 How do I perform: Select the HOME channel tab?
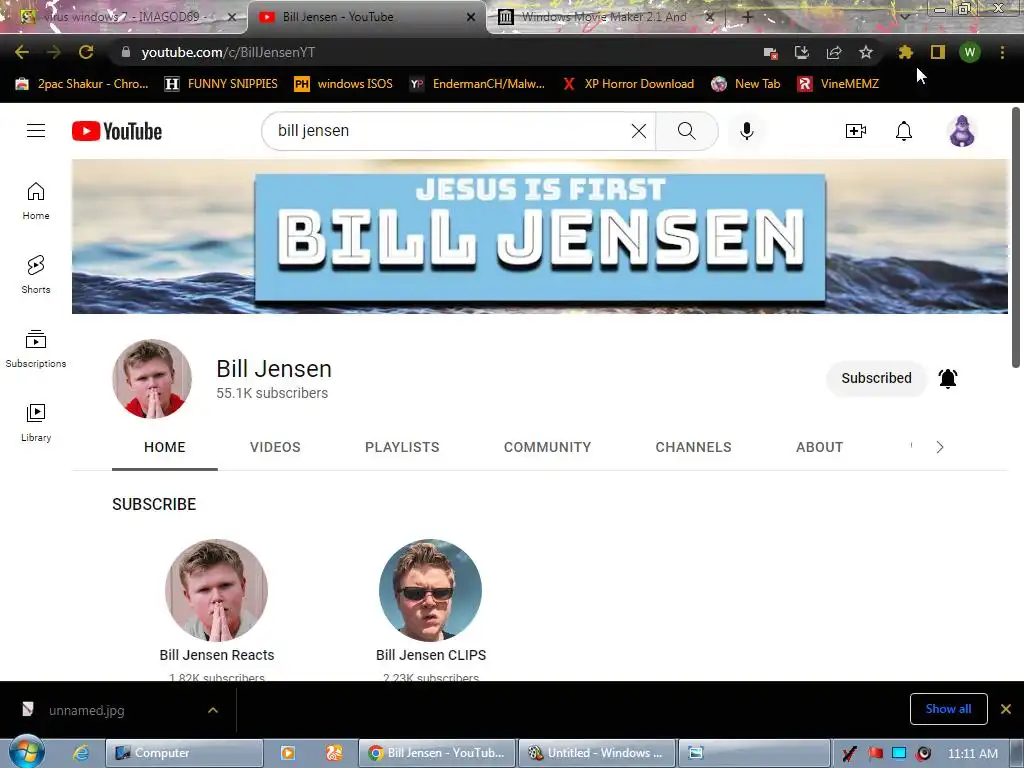click(x=165, y=447)
